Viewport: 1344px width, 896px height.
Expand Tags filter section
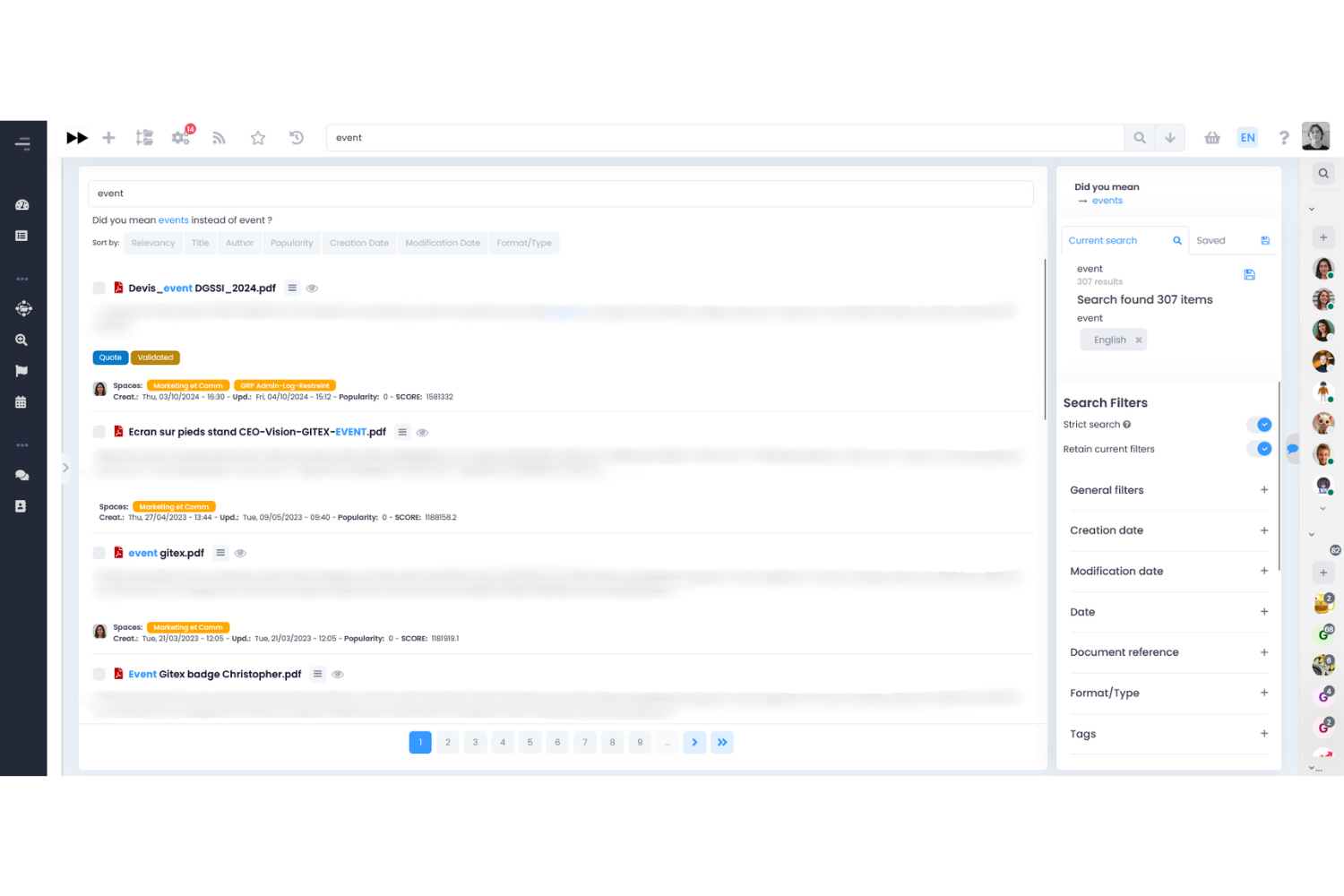tap(1168, 734)
